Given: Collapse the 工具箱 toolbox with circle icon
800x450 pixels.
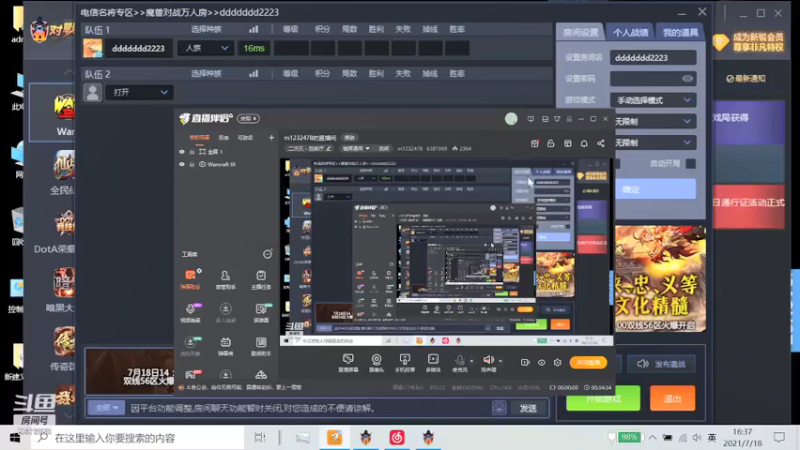Looking at the screenshot, I should coord(267,254).
